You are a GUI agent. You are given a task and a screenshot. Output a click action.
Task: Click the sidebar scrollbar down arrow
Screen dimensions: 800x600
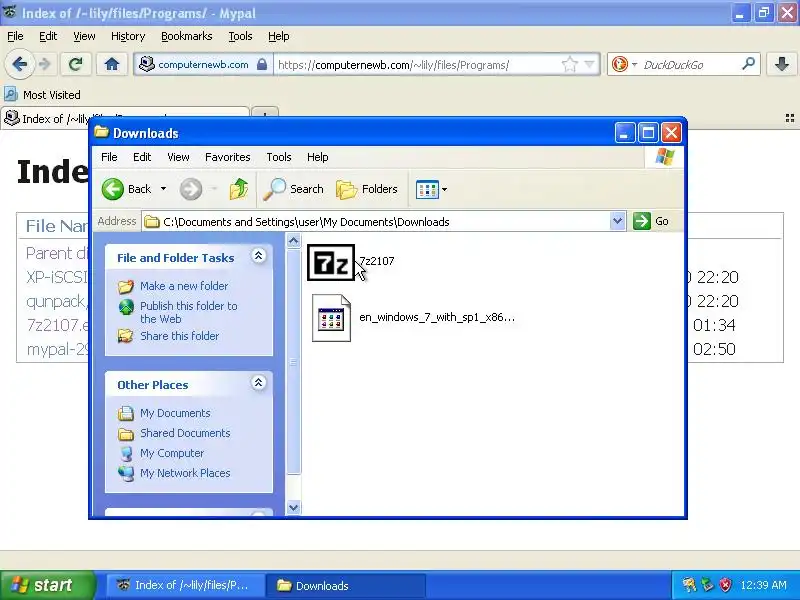(293, 508)
